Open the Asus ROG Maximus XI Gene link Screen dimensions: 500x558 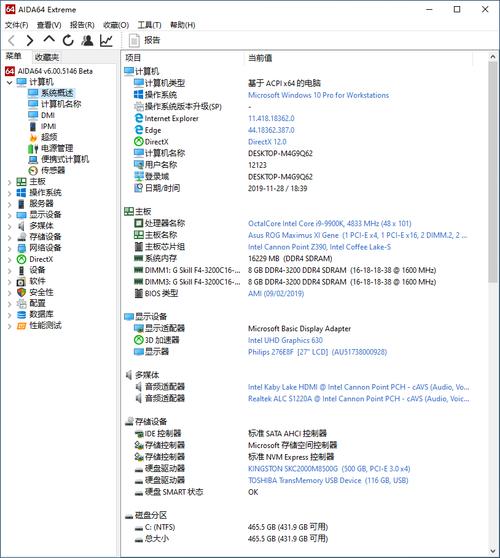(x=357, y=235)
